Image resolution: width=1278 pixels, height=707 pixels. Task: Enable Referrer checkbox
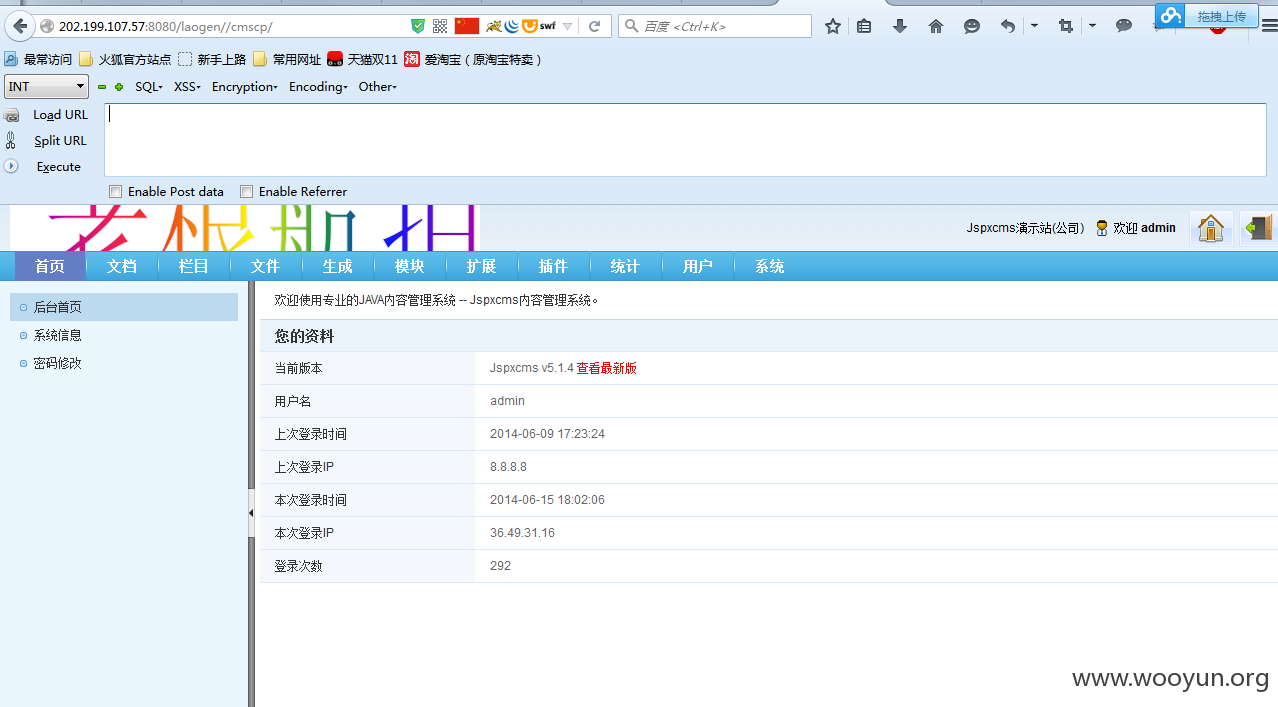[246, 191]
